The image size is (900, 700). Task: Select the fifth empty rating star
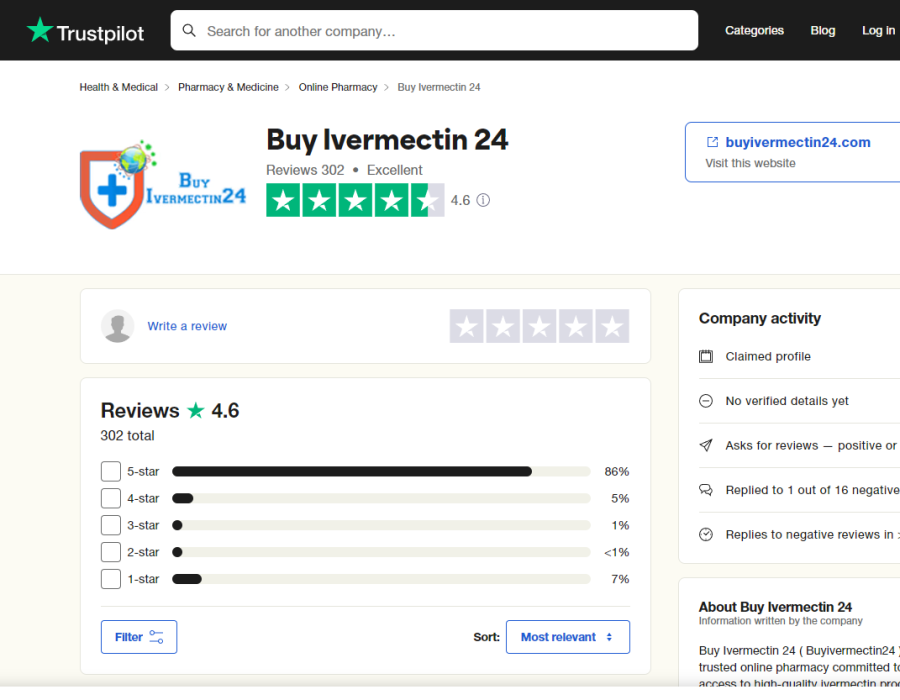tap(612, 326)
